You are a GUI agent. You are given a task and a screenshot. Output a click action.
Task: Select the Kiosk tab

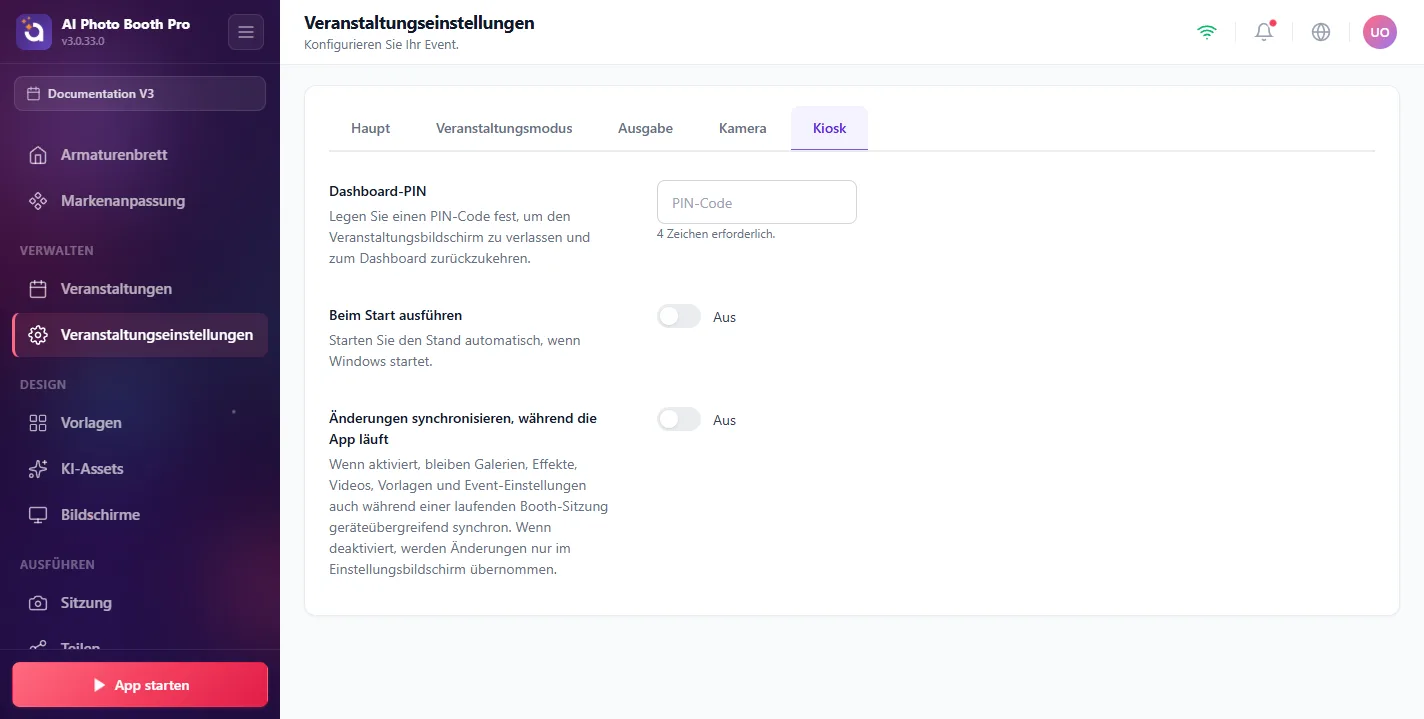pos(830,128)
